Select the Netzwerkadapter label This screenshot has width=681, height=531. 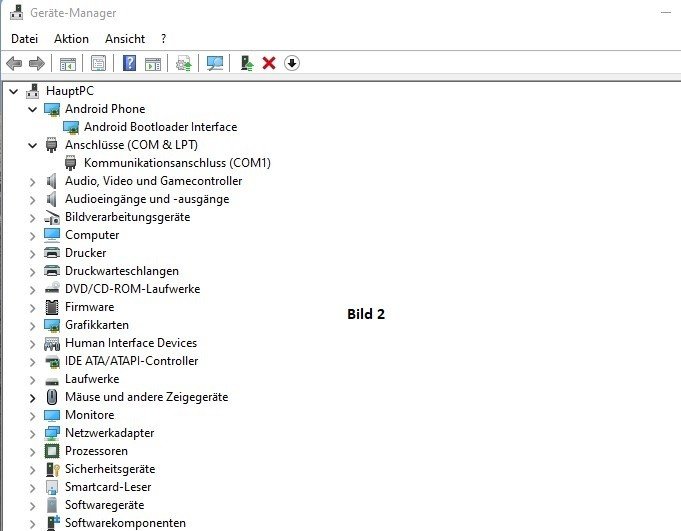(109, 433)
